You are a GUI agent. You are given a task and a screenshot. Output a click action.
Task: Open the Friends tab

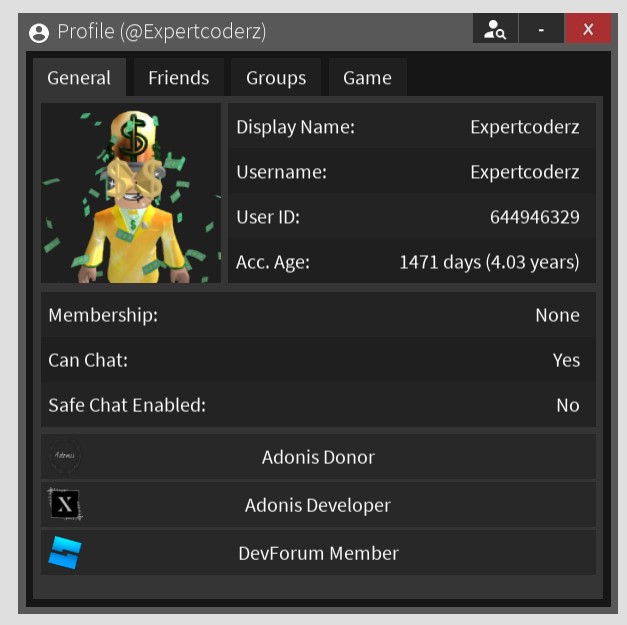click(179, 78)
